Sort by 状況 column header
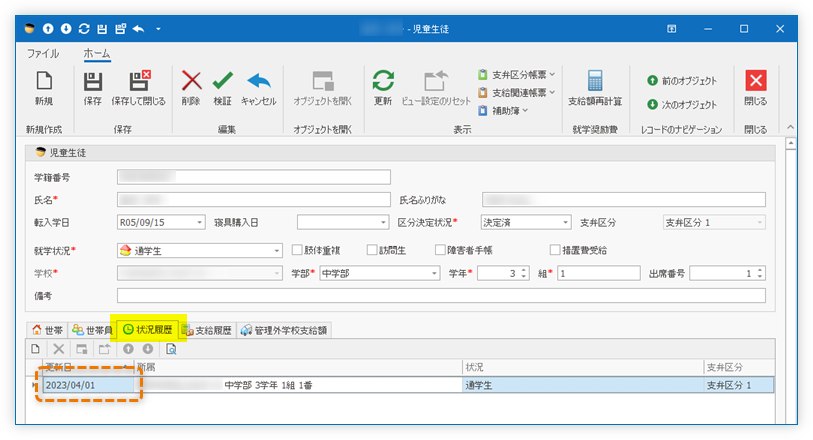 583,367
